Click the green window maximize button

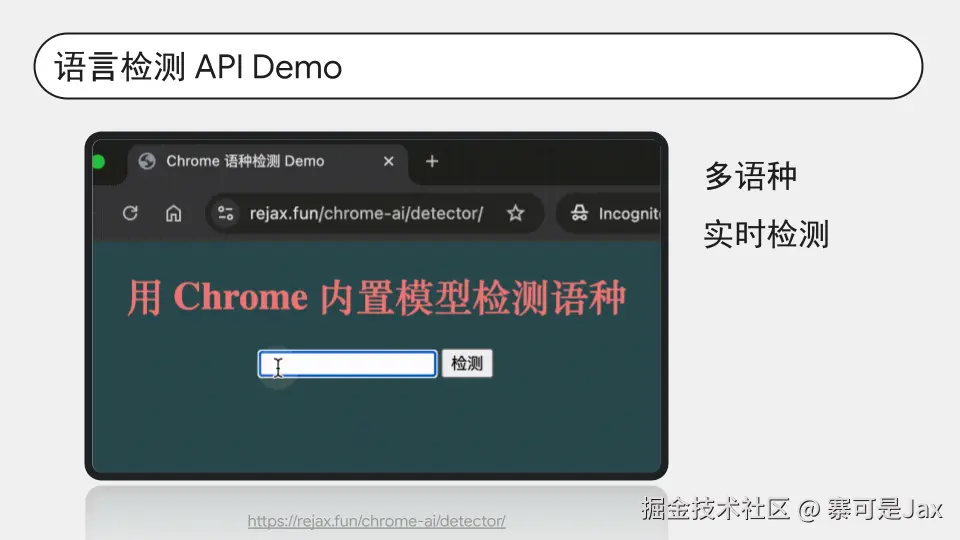pyautogui.click(x=98, y=162)
